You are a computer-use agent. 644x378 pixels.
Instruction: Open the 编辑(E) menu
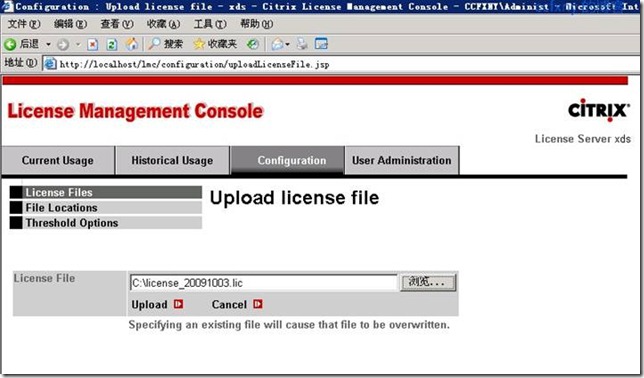tap(70, 24)
